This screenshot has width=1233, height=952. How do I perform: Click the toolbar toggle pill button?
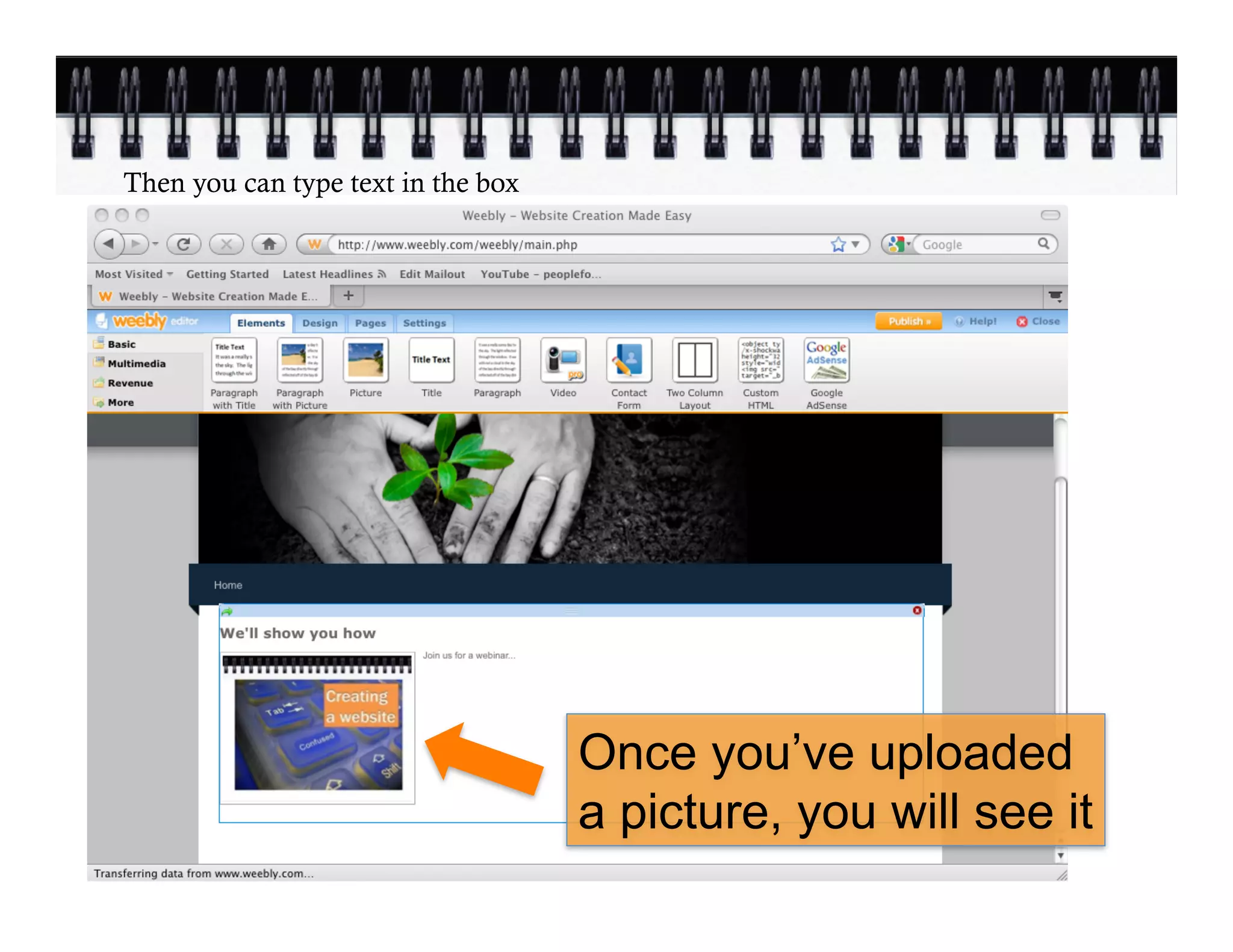(x=1050, y=215)
